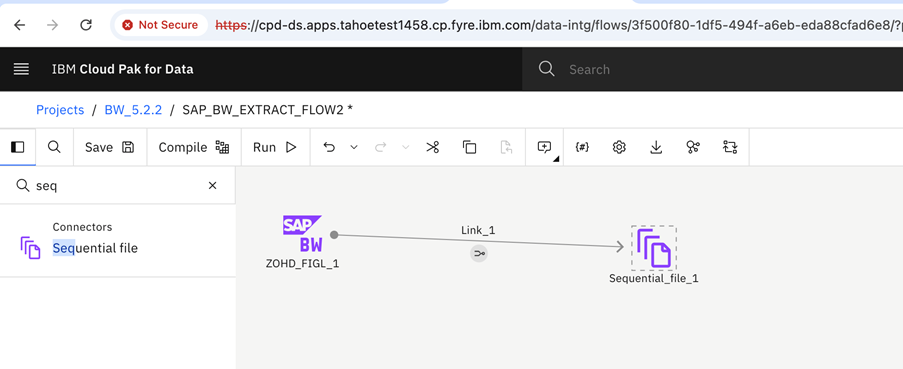Copy the selected node
This screenshot has width=903, height=369.
[x=469, y=147]
